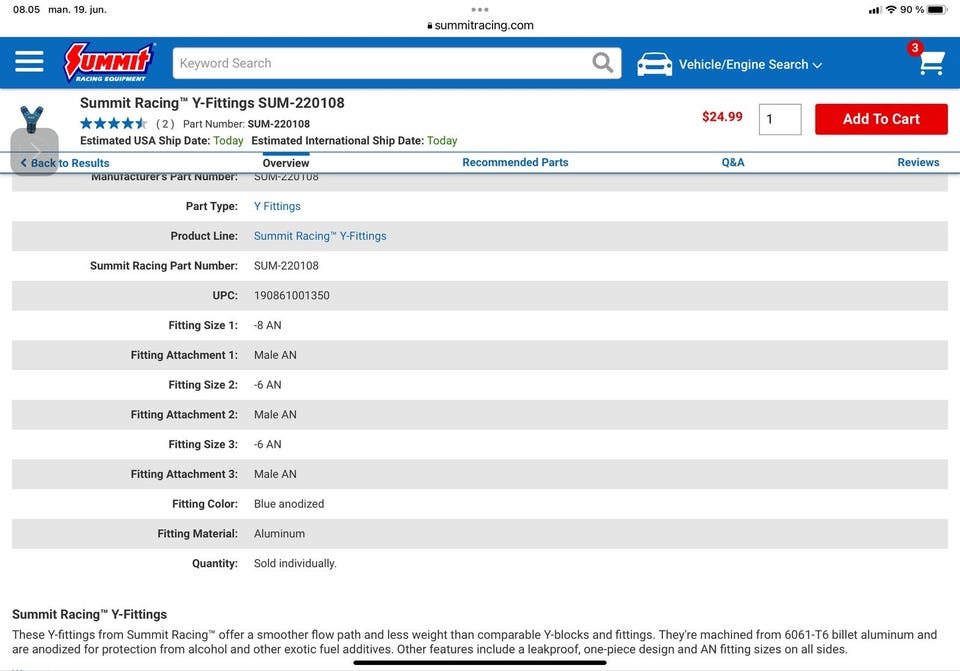This screenshot has width=960, height=671.
Task: Select the UPC value 190861001350
Action: pos(291,296)
